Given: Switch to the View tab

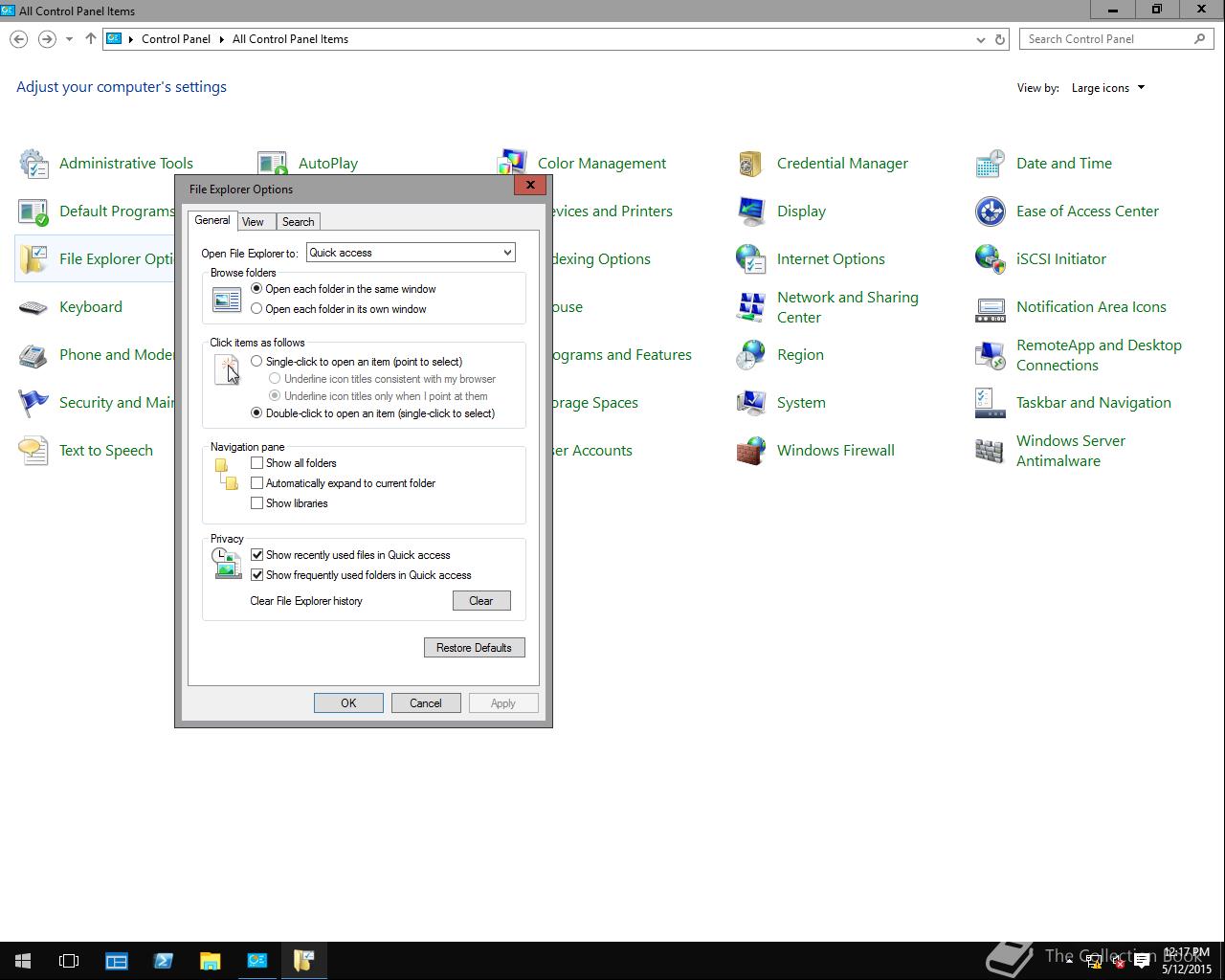Looking at the screenshot, I should pos(253,222).
